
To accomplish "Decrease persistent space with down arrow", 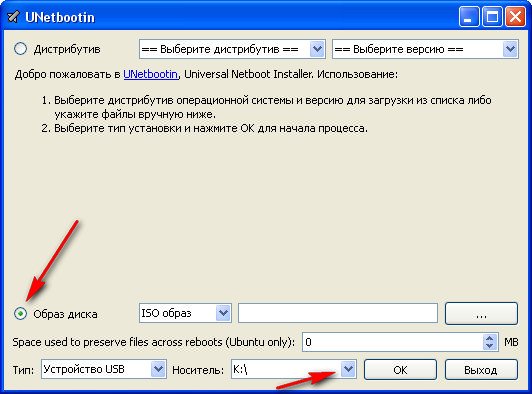I will [x=490, y=346].
